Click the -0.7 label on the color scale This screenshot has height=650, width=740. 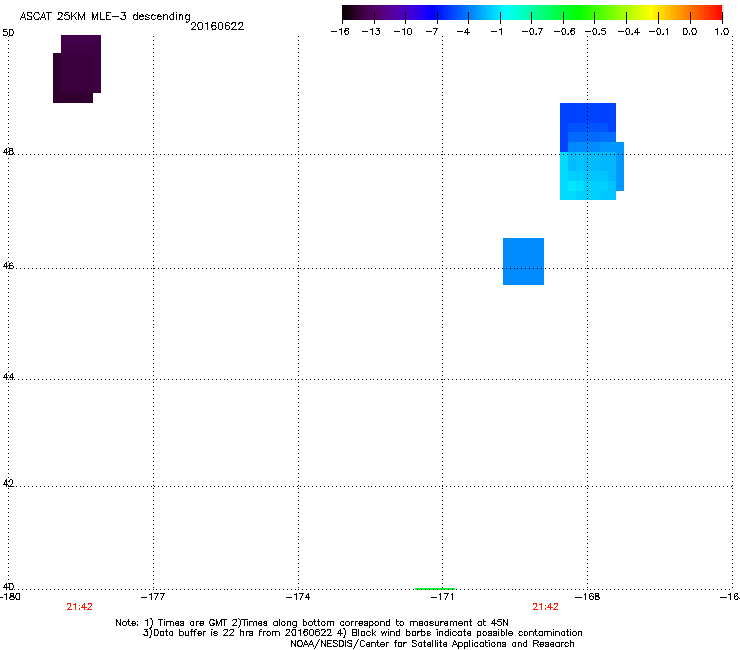tap(532, 32)
